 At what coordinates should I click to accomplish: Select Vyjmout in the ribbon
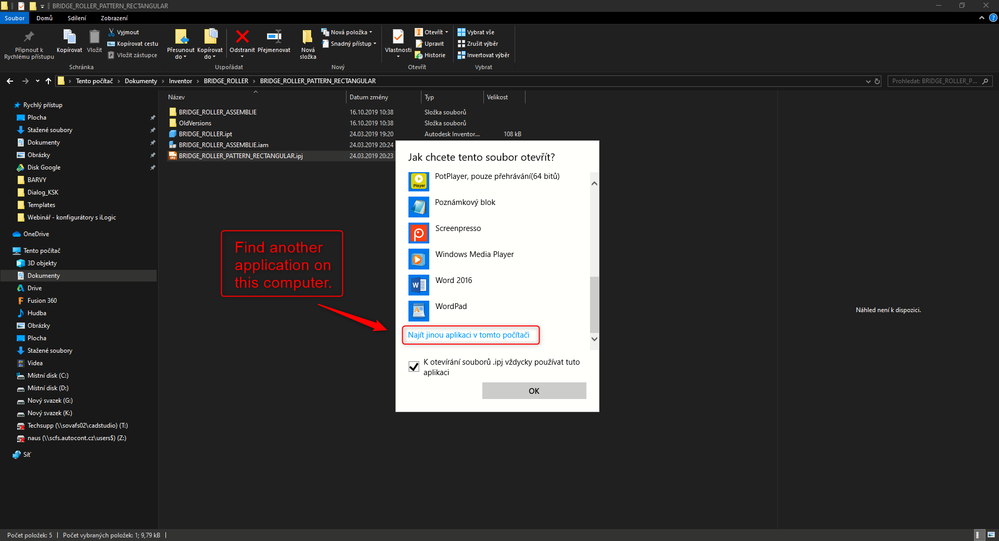[124, 32]
